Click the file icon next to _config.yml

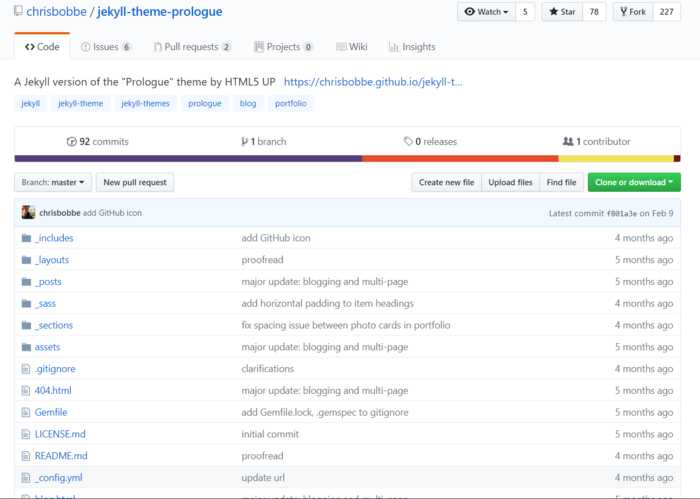pos(26,478)
